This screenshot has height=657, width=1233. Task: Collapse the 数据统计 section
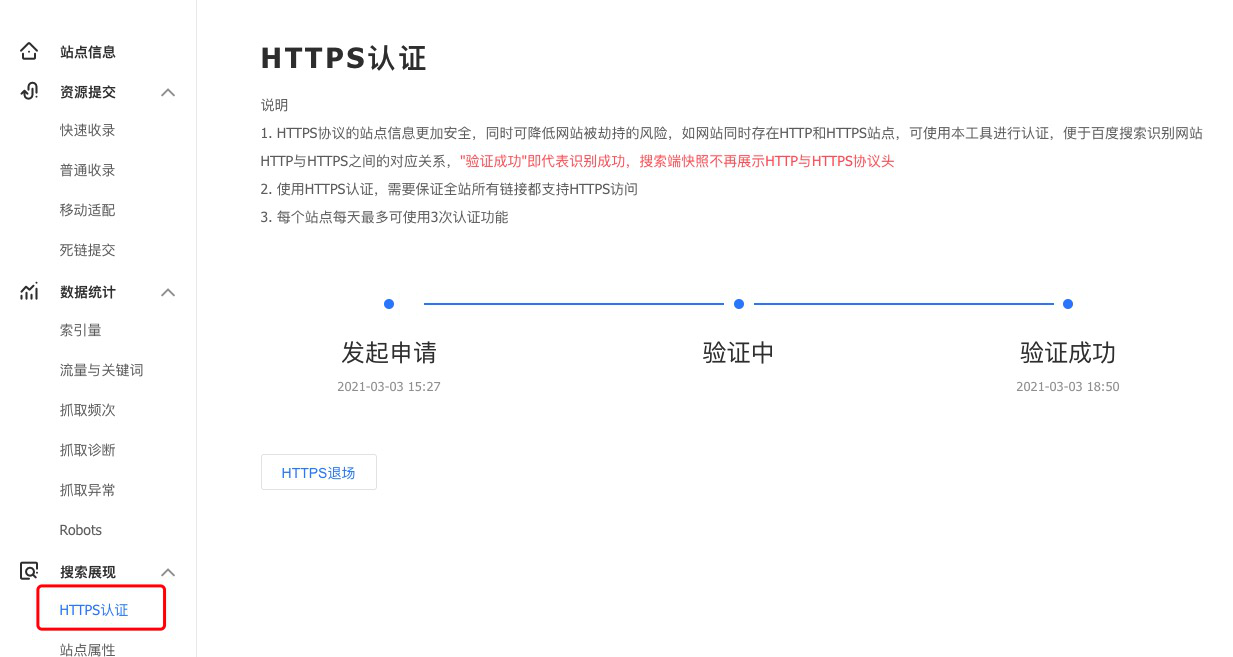coord(168,292)
